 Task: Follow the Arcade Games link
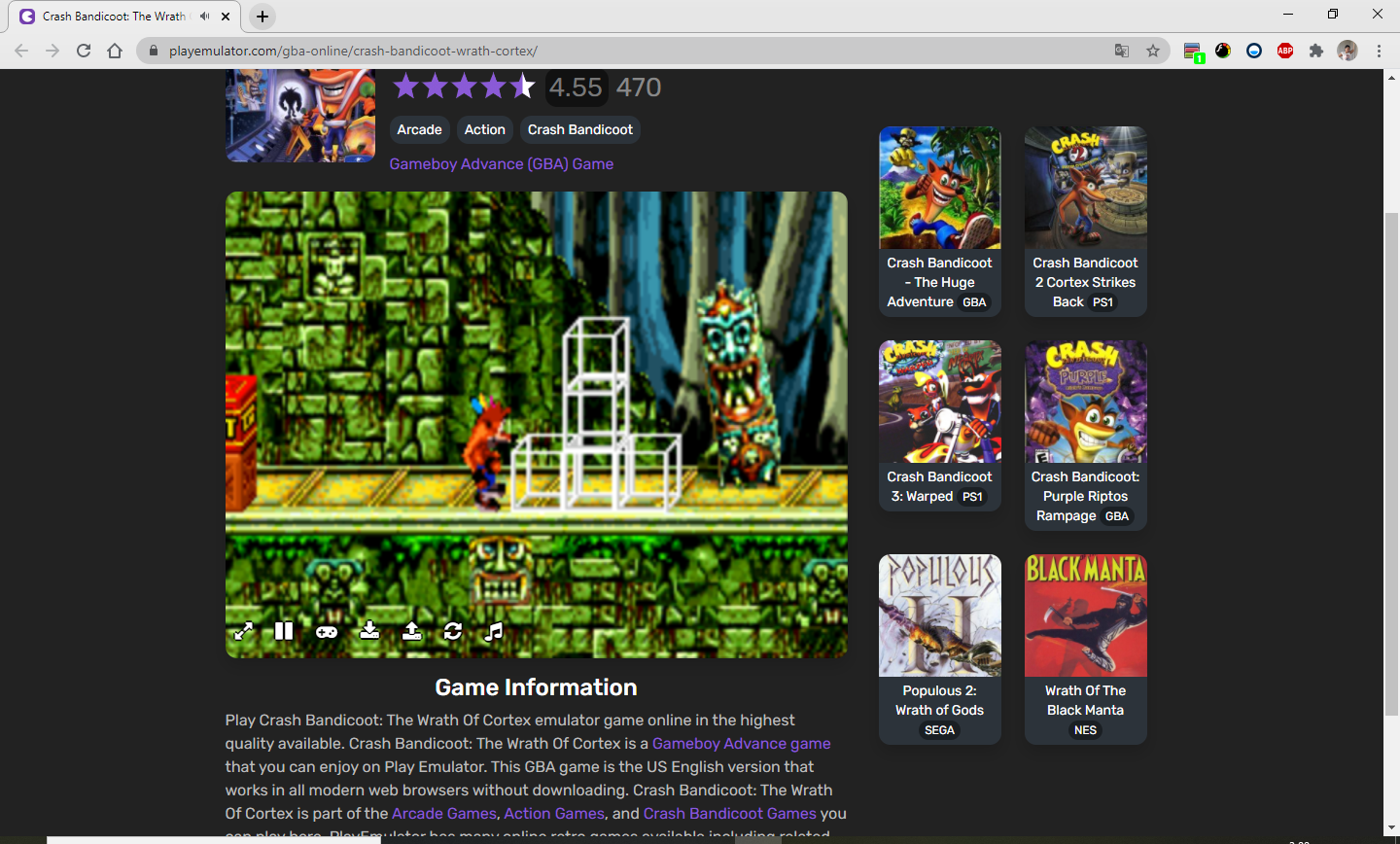444,813
